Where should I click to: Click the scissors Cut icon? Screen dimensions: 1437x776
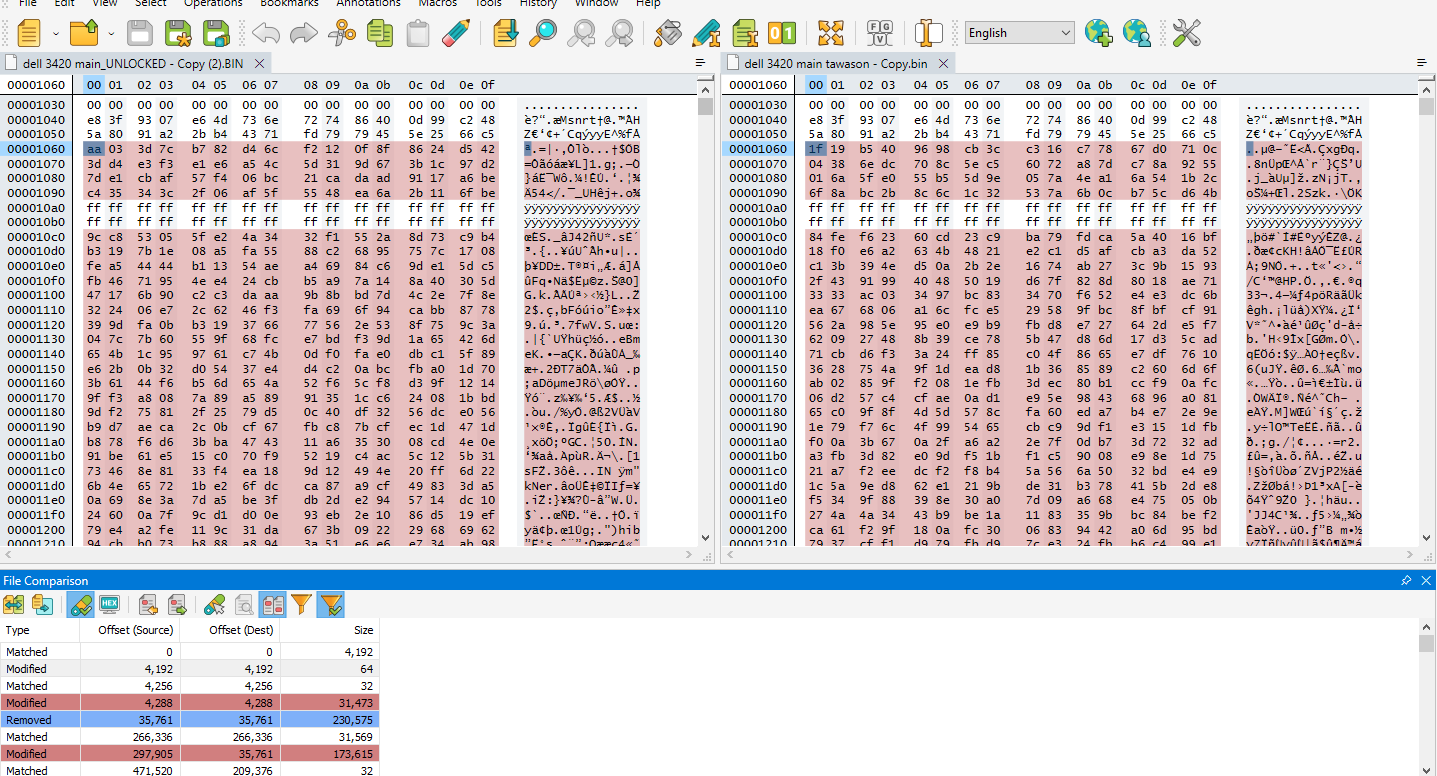coord(342,33)
